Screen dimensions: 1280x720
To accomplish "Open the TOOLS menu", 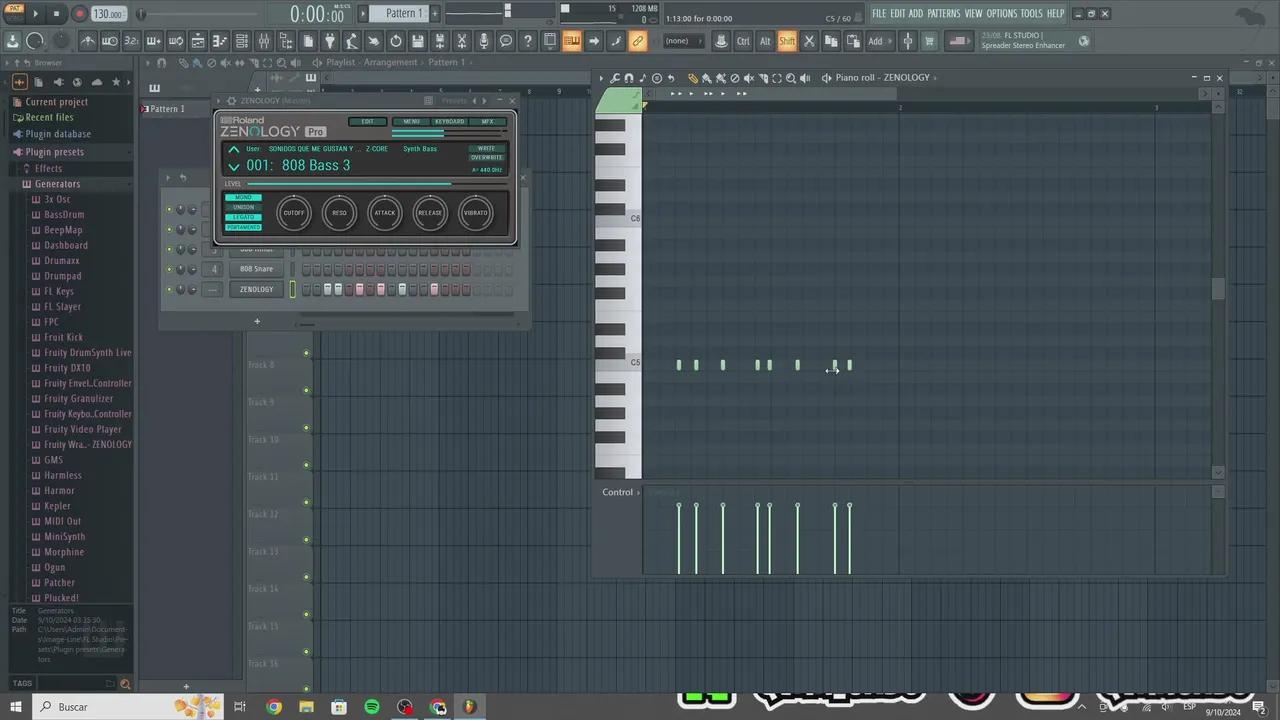I will [x=1031, y=14].
